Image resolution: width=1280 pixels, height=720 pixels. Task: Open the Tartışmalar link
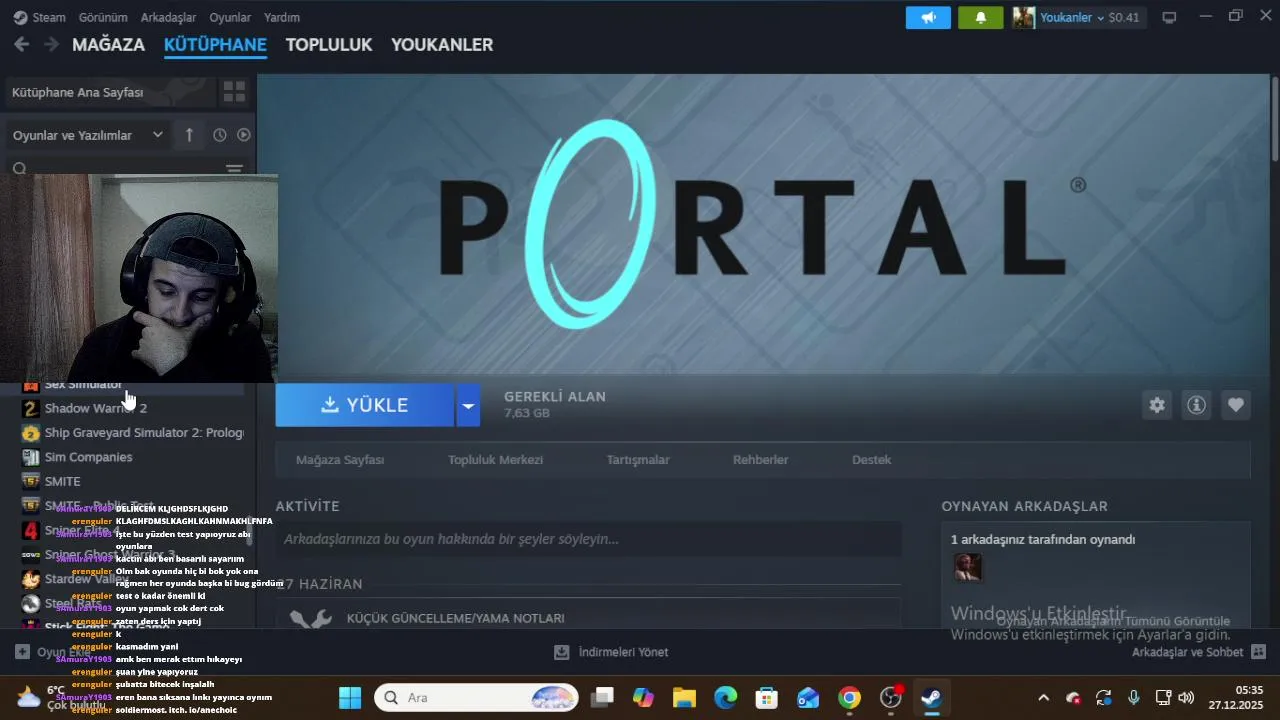[x=638, y=460]
